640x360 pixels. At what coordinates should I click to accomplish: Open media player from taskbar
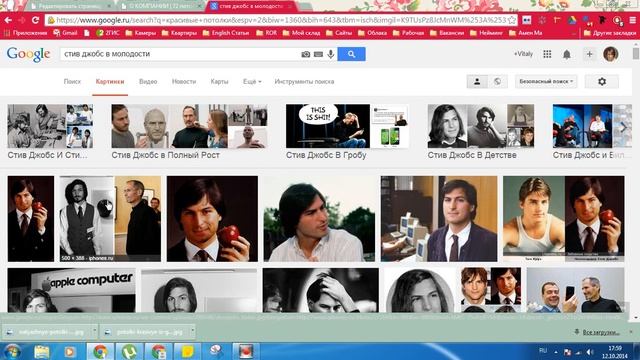pyautogui.click(x=69, y=351)
